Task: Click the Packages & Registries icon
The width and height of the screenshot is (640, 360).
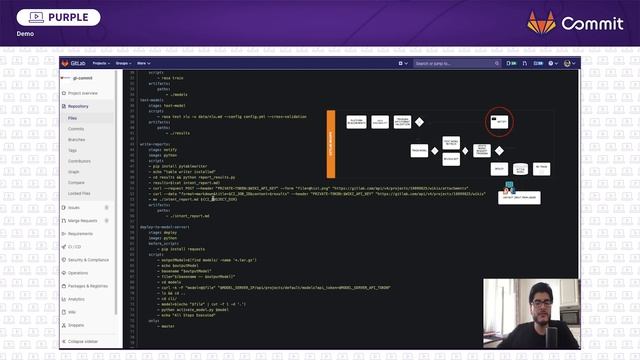Action: point(64,286)
